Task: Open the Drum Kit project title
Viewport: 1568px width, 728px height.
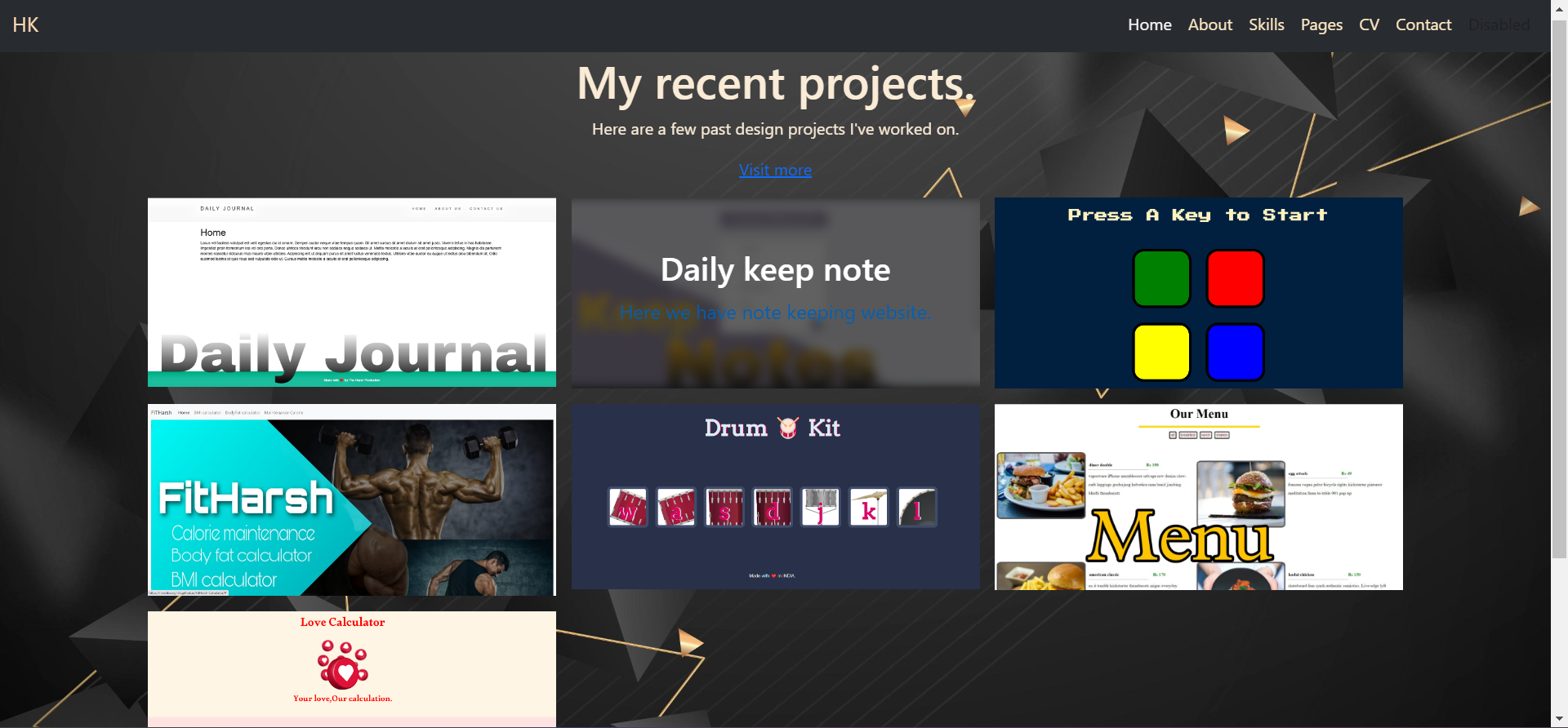Action: point(773,428)
